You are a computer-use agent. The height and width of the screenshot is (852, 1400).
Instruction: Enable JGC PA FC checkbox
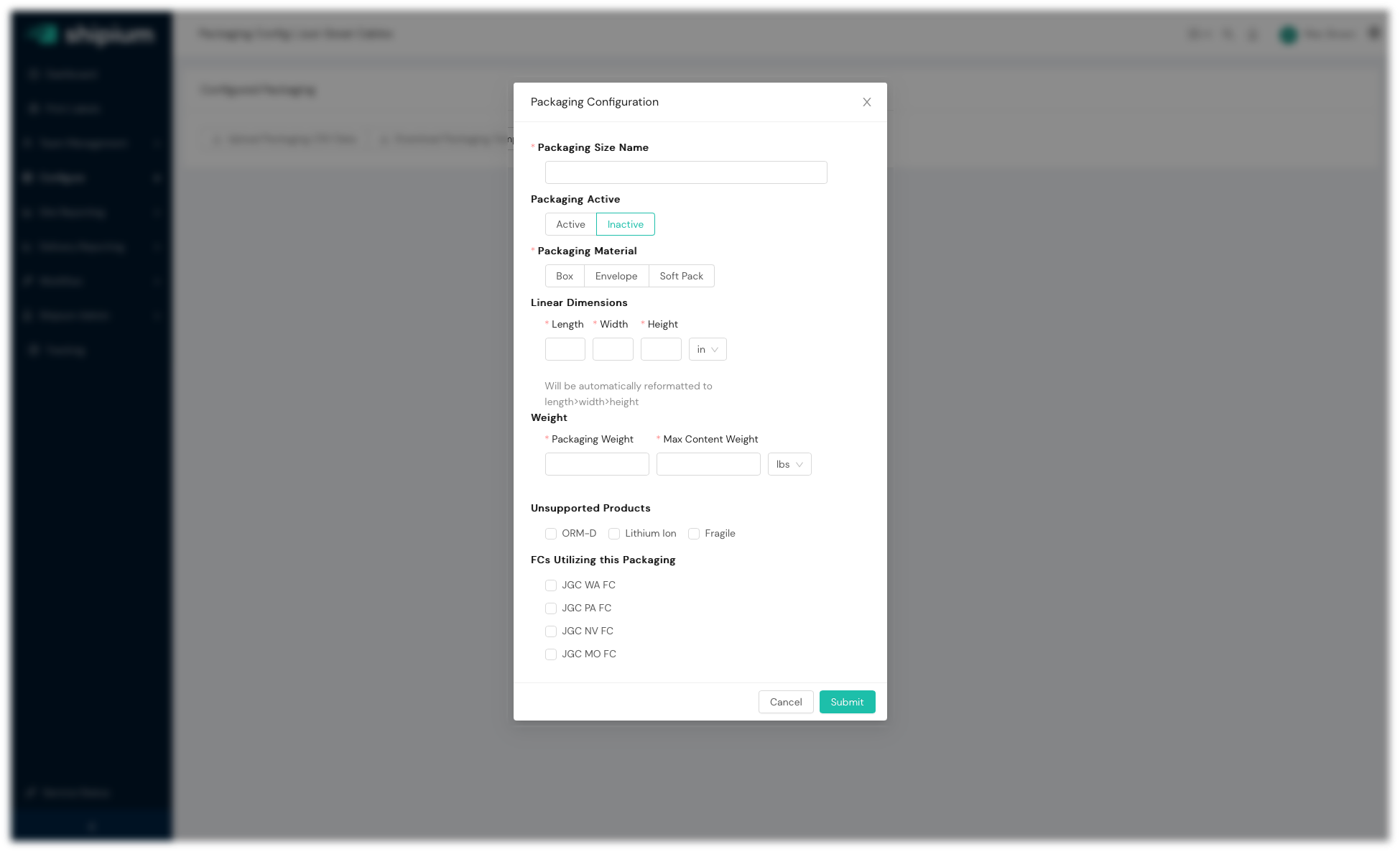coord(551,608)
